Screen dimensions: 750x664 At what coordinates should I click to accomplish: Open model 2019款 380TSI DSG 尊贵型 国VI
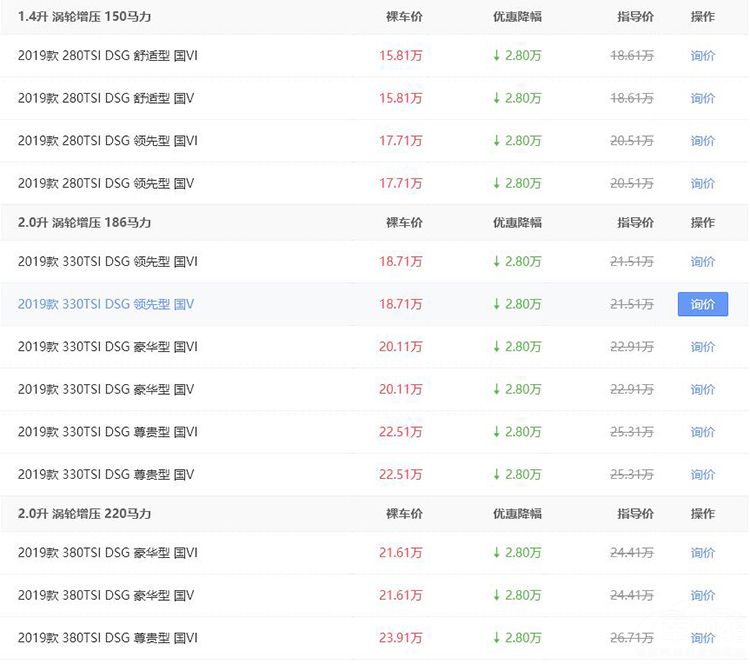(x=108, y=638)
